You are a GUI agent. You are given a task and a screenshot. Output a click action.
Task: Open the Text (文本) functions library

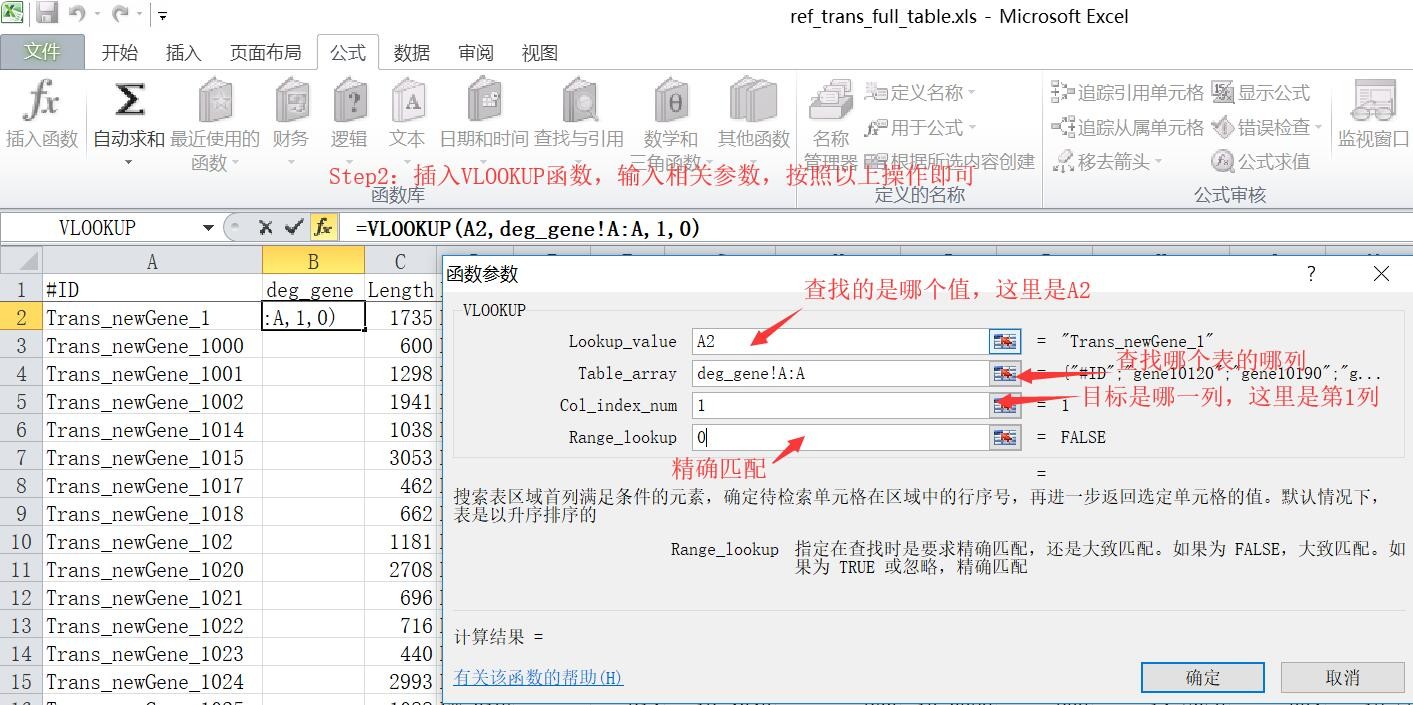point(407,103)
